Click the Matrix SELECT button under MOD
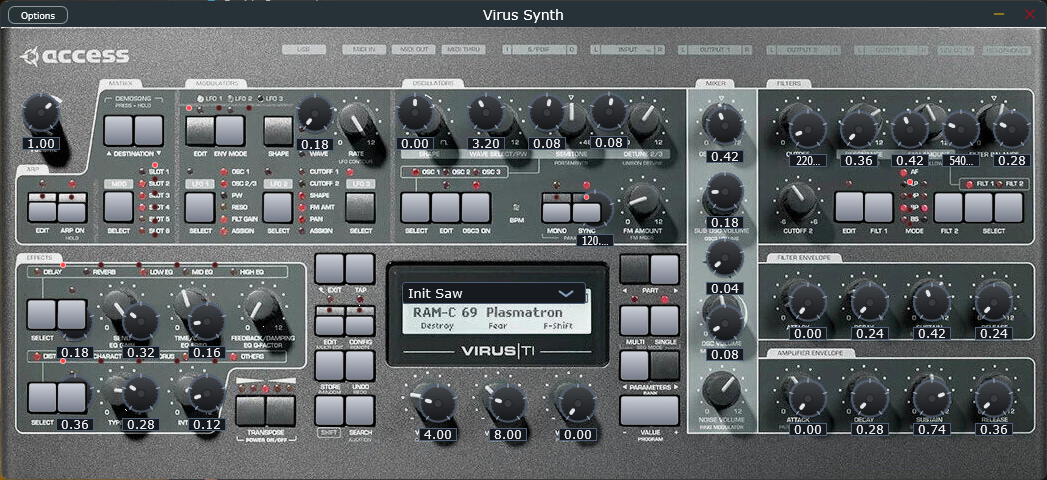Viewport: 1047px width, 480px height. [x=118, y=207]
